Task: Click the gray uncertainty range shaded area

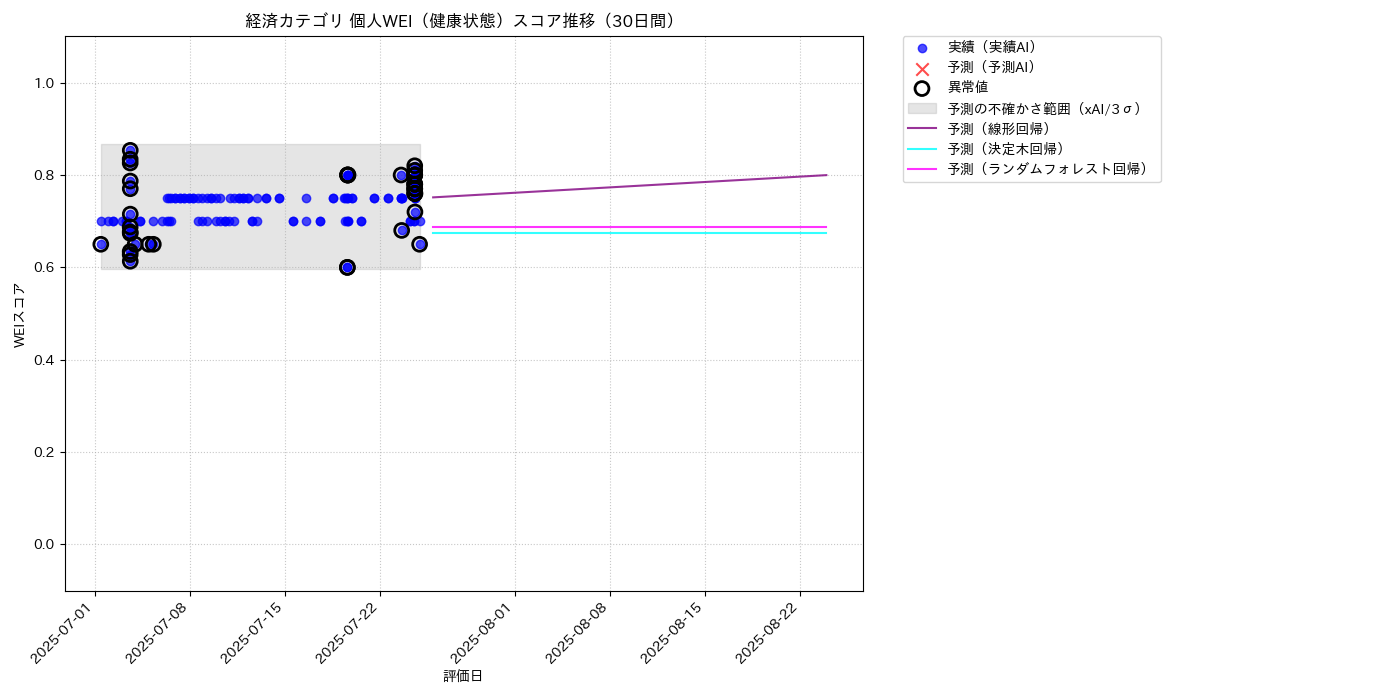Action: [260, 207]
